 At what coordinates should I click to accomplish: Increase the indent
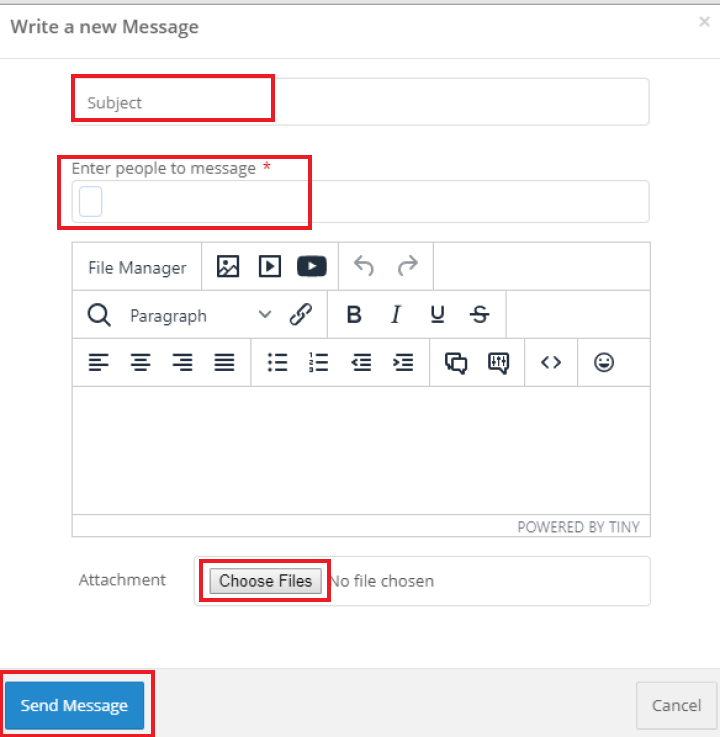tap(403, 362)
